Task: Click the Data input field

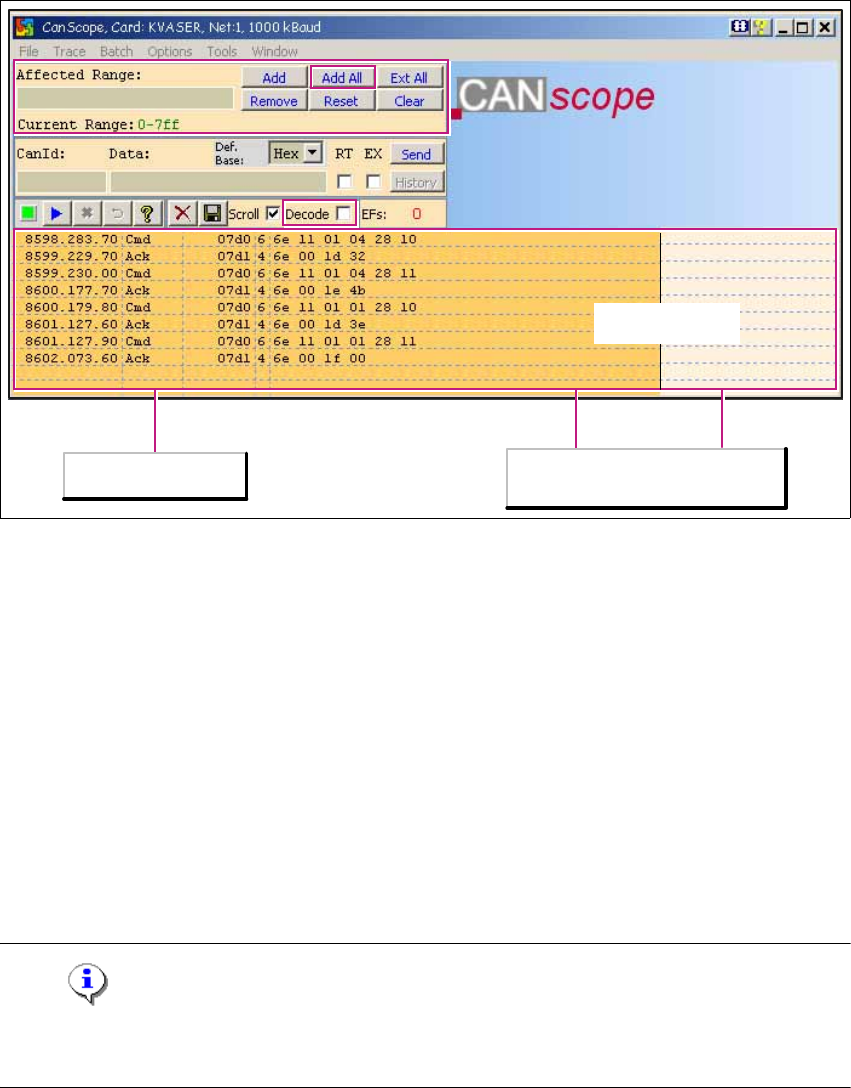Action: 218,182
